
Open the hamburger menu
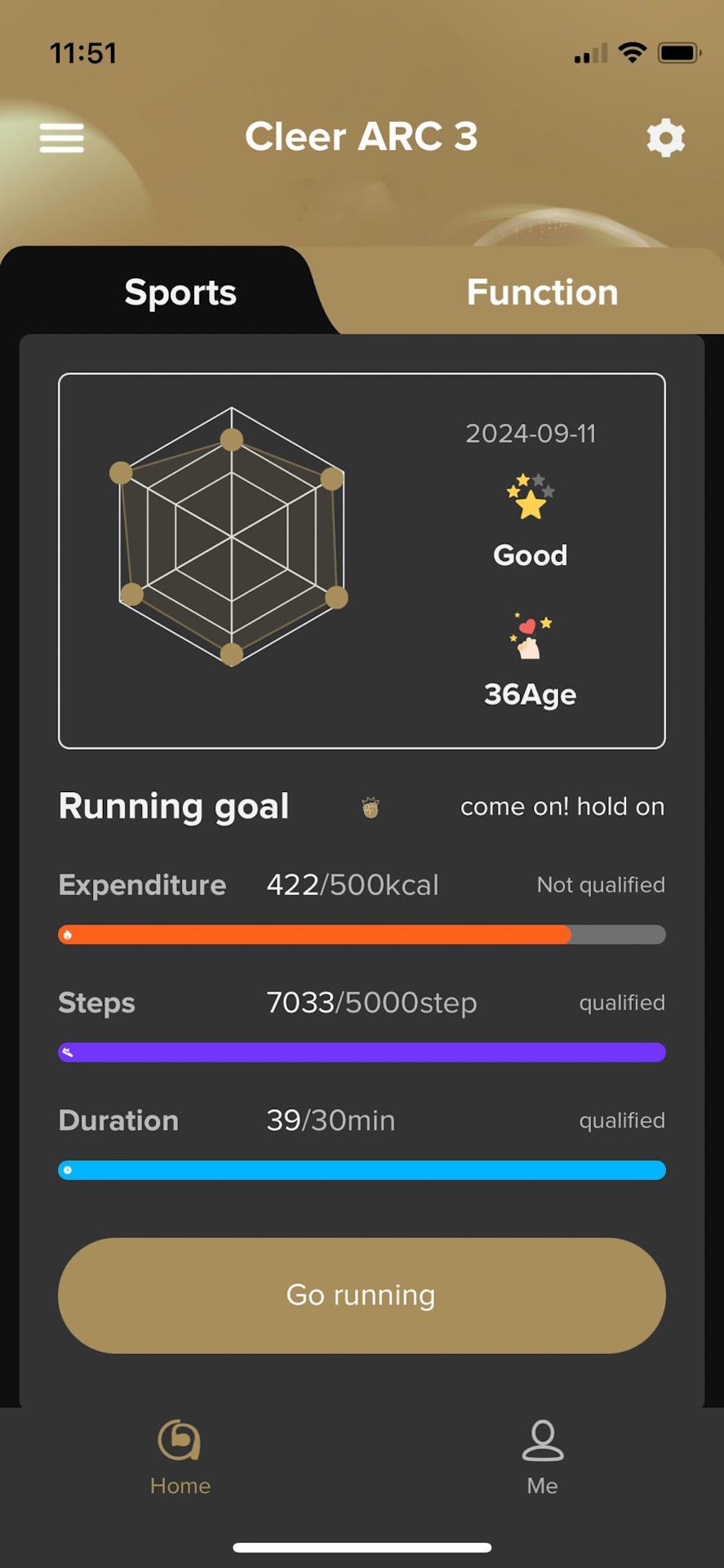click(x=62, y=137)
